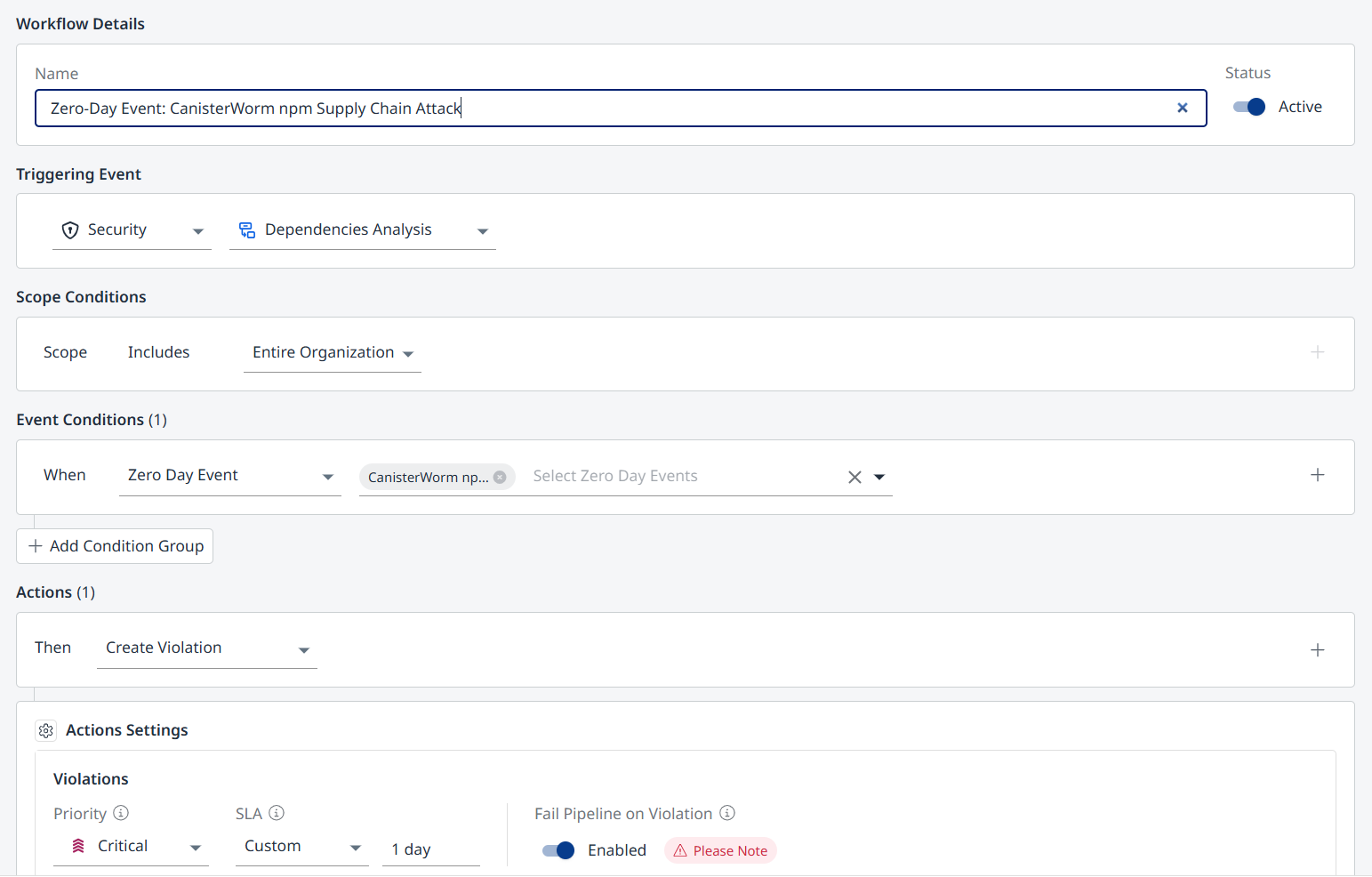Add an event condition using the plus icon
The width and height of the screenshot is (1372, 877).
[x=1317, y=475]
